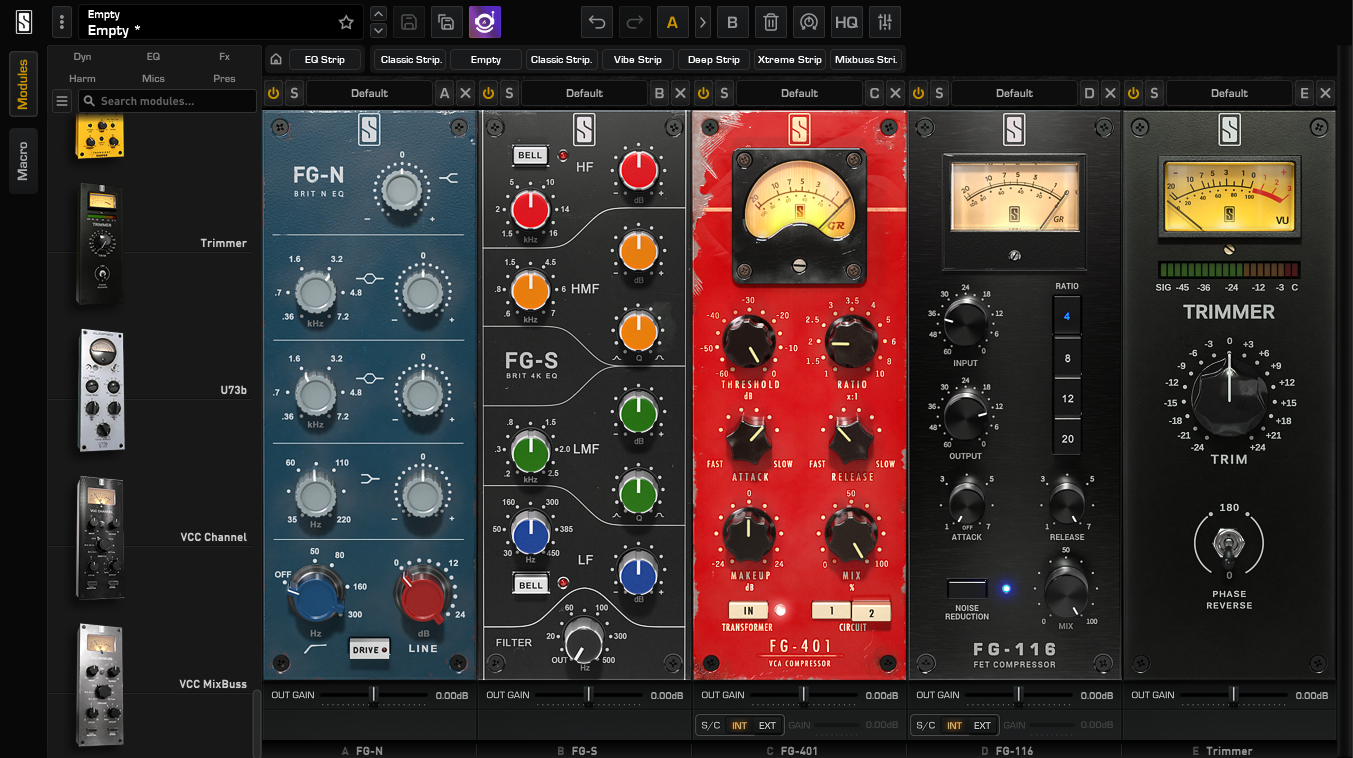
Task: Open slot A's letter selector
Action: tap(445, 93)
